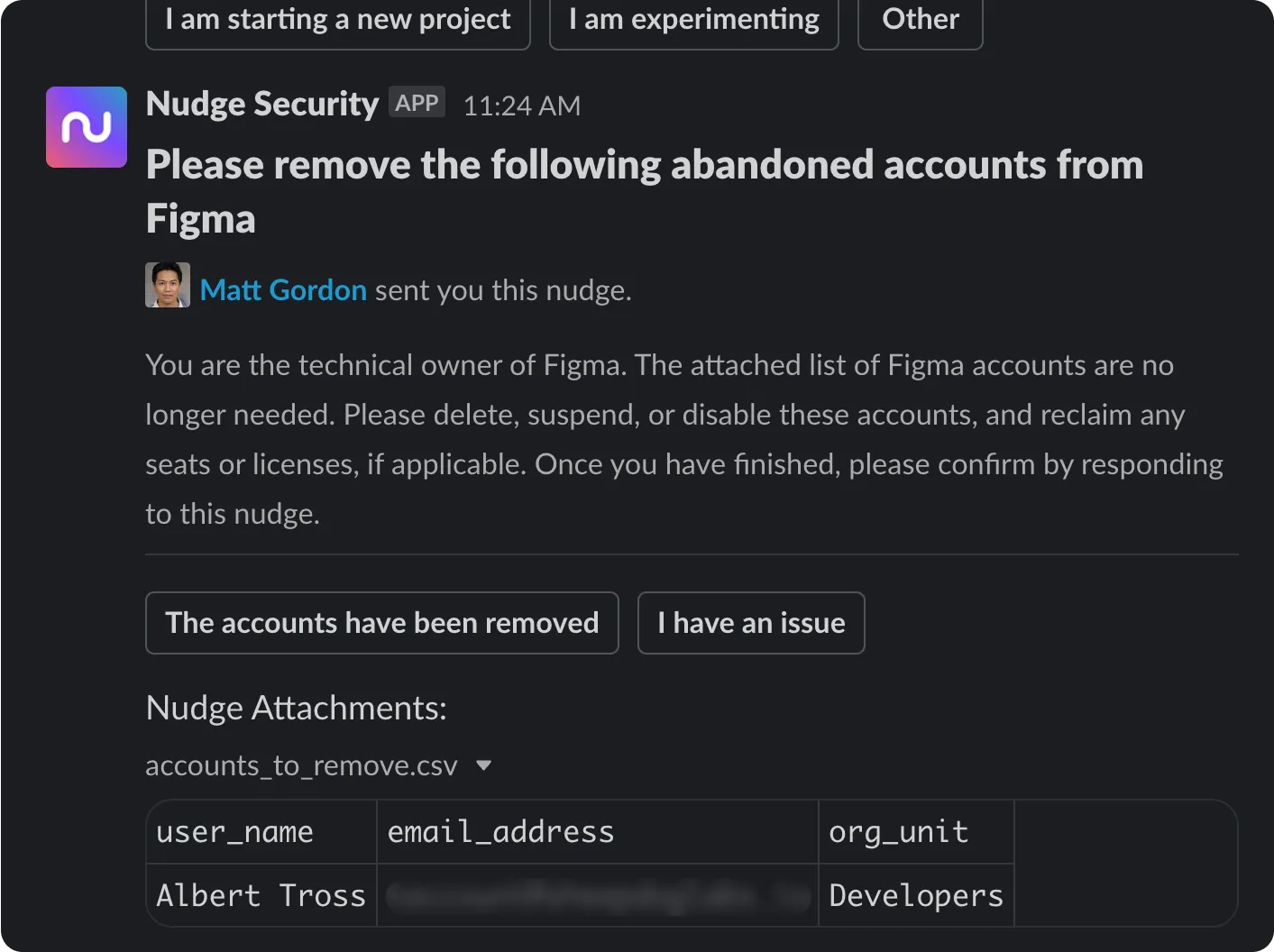
Task: Select the 'I am starting a new project' response
Action: click(337, 19)
